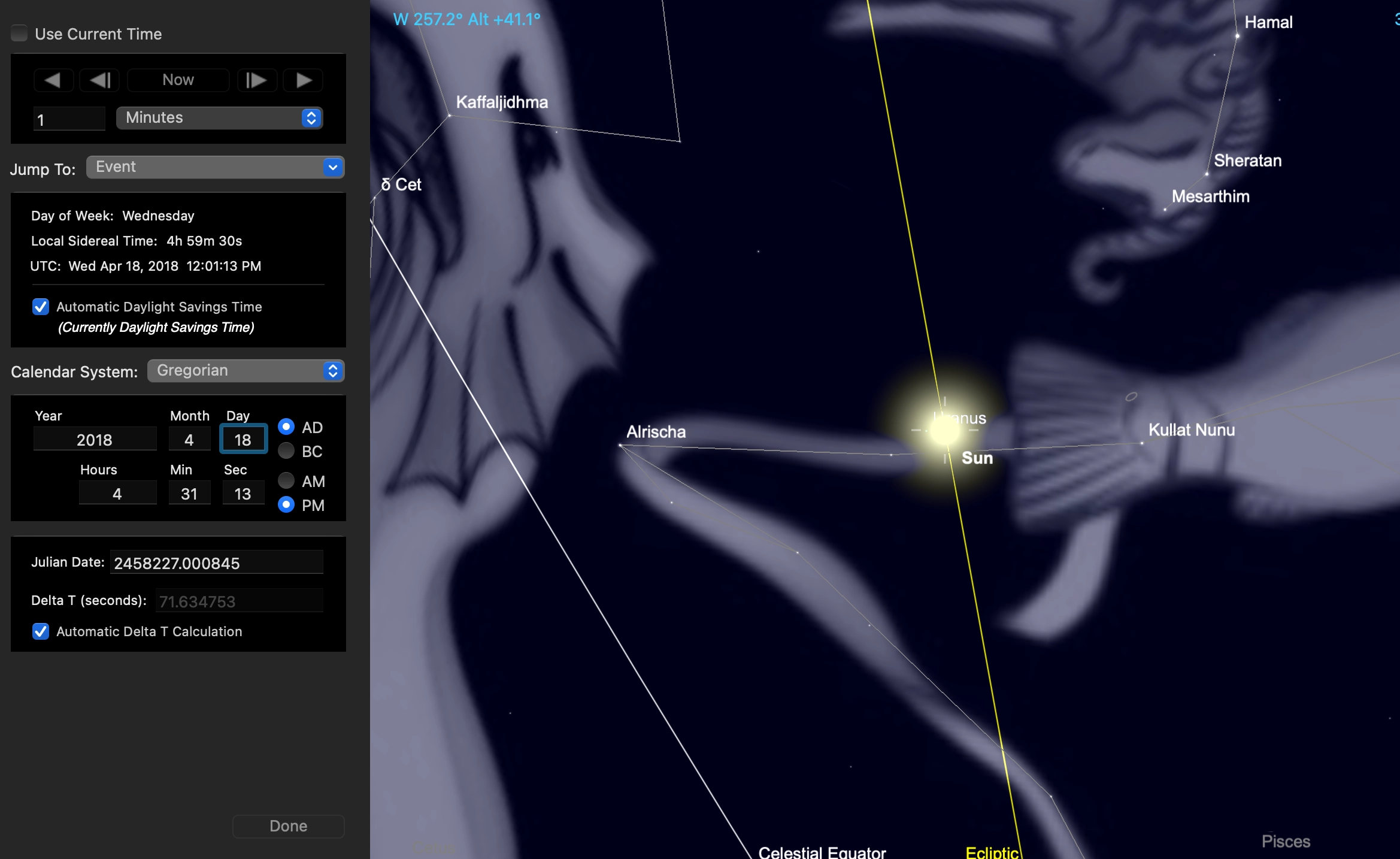Click the Kullat Nunu star

coord(1142,443)
